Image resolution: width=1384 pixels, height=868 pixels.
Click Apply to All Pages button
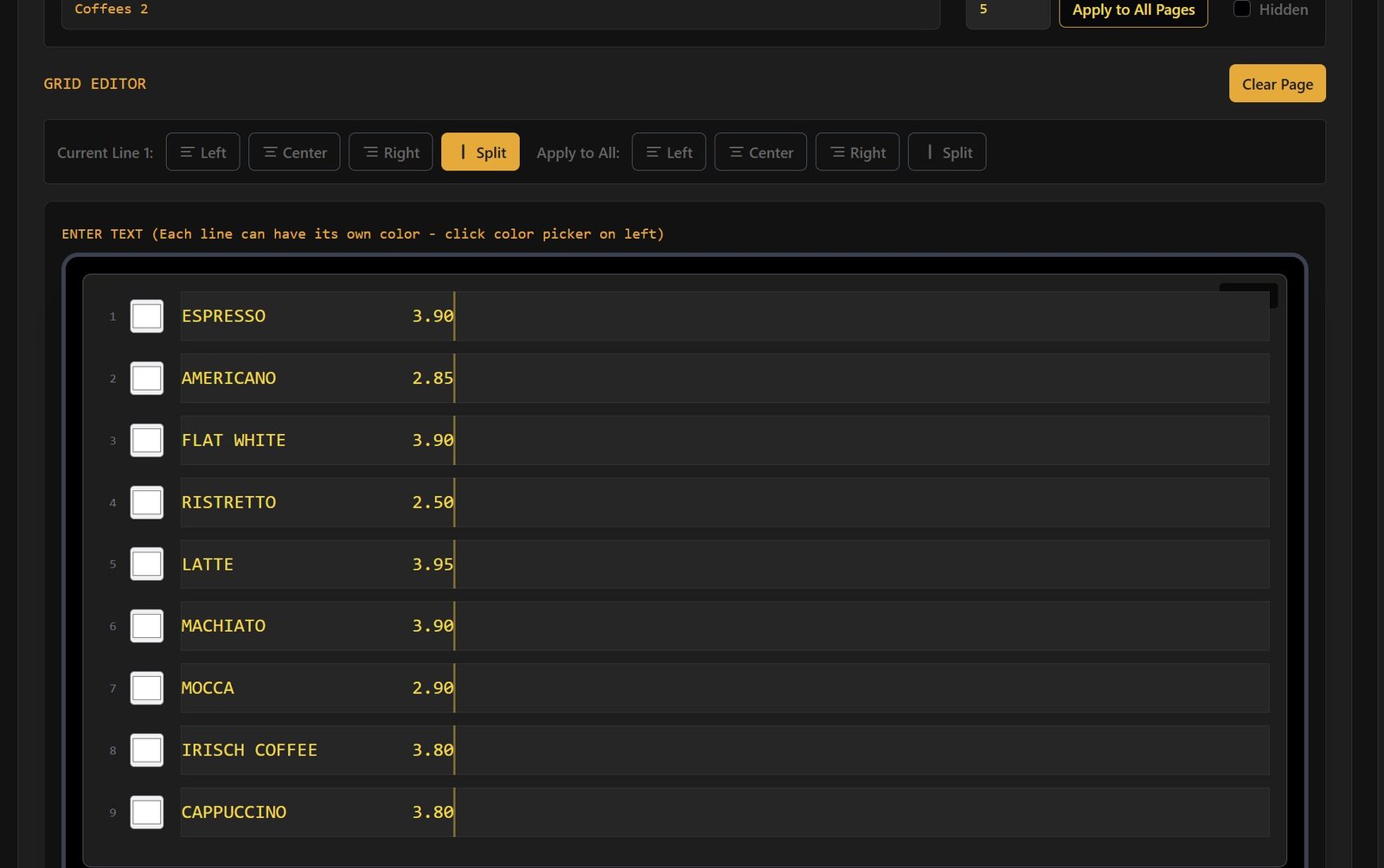pyautogui.click(x=1133, y=10)
